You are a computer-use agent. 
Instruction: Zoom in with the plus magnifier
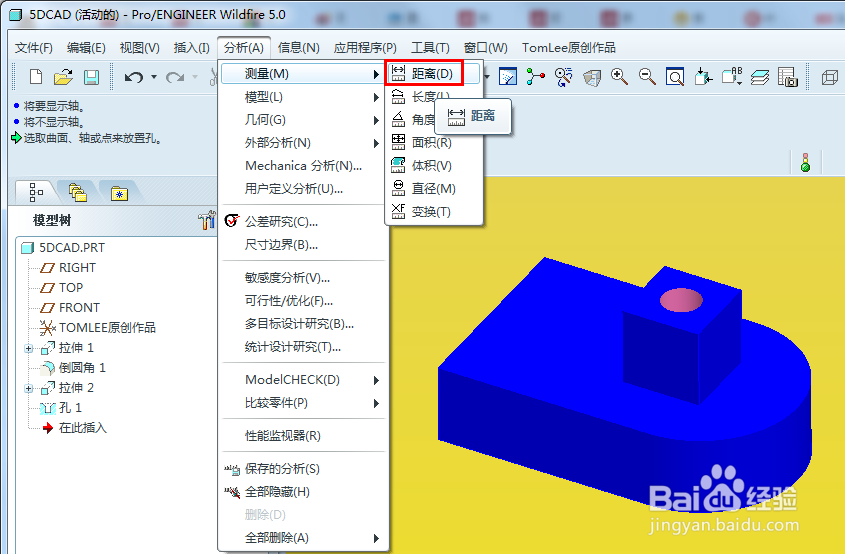pos(619,77)
